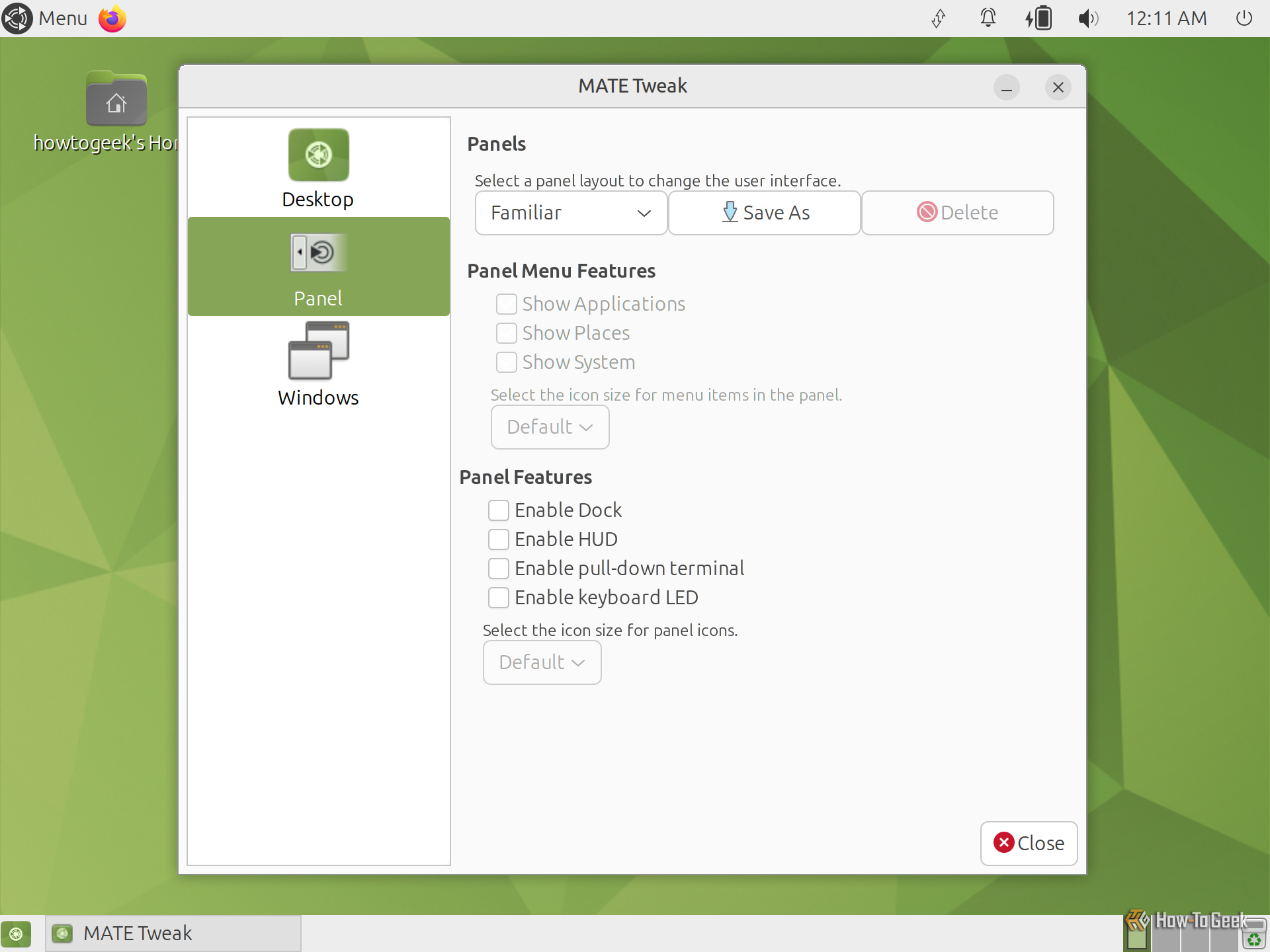The width and height of the screenshot is (1270, 952).
Task: Select MATE Tweak taskbar window button
Action: [x=173, y=933]
